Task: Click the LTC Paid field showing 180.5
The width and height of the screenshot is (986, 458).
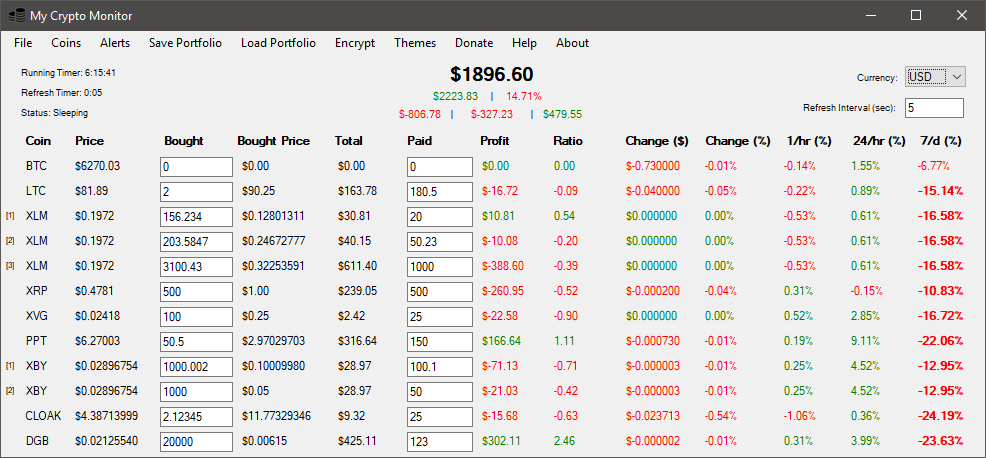Action: tap(440, 191)
